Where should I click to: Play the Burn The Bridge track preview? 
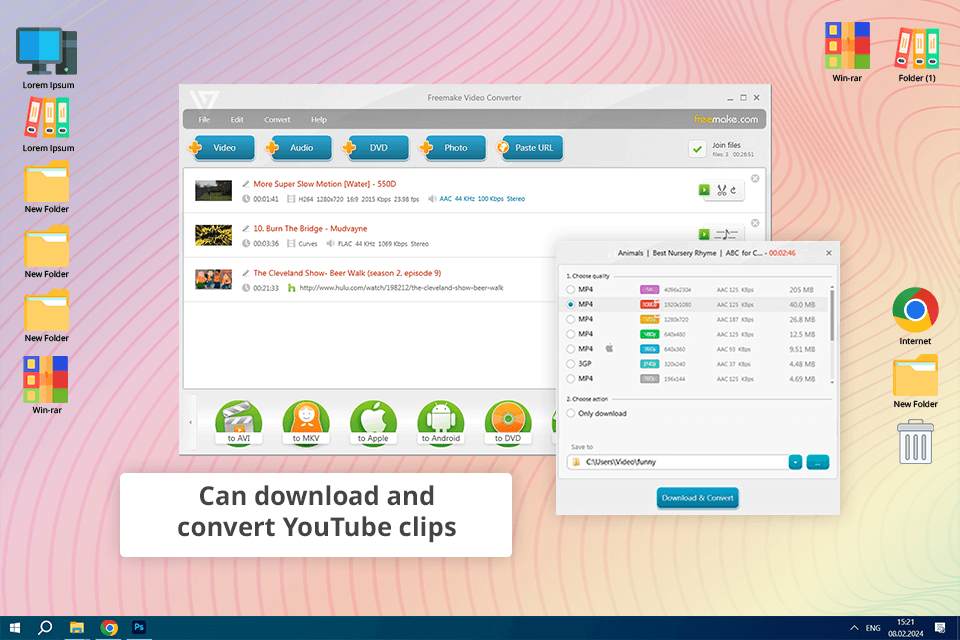[704, 234]
